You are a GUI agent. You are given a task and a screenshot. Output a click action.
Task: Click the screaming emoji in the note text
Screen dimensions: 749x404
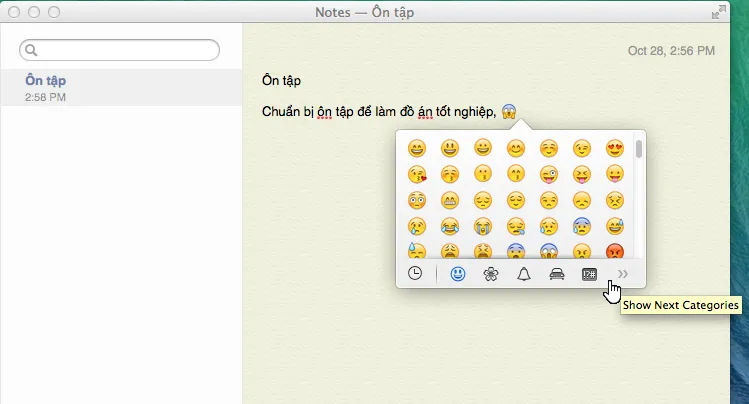(x=509, y=111)
